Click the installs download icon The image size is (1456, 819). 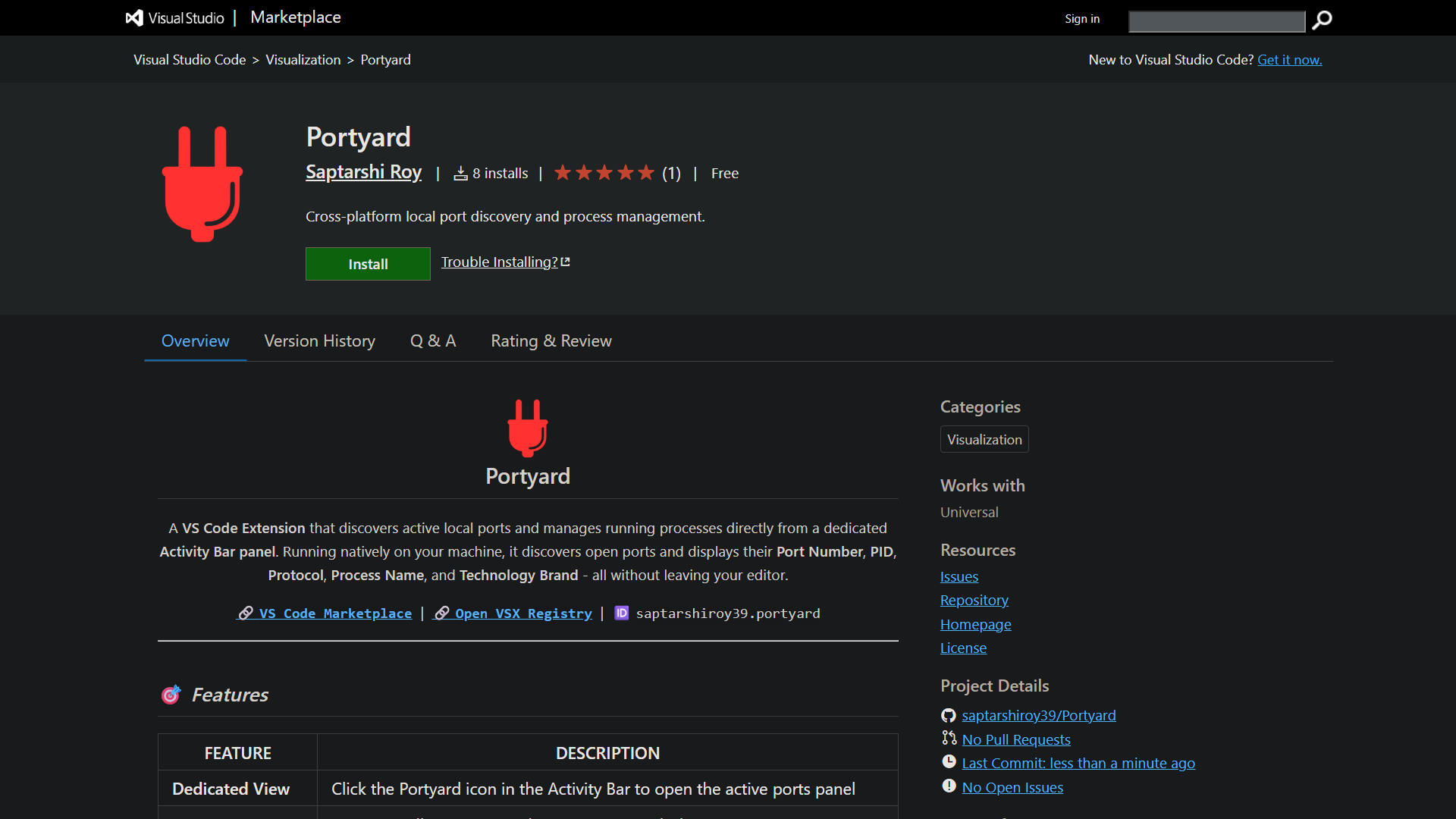460,174
